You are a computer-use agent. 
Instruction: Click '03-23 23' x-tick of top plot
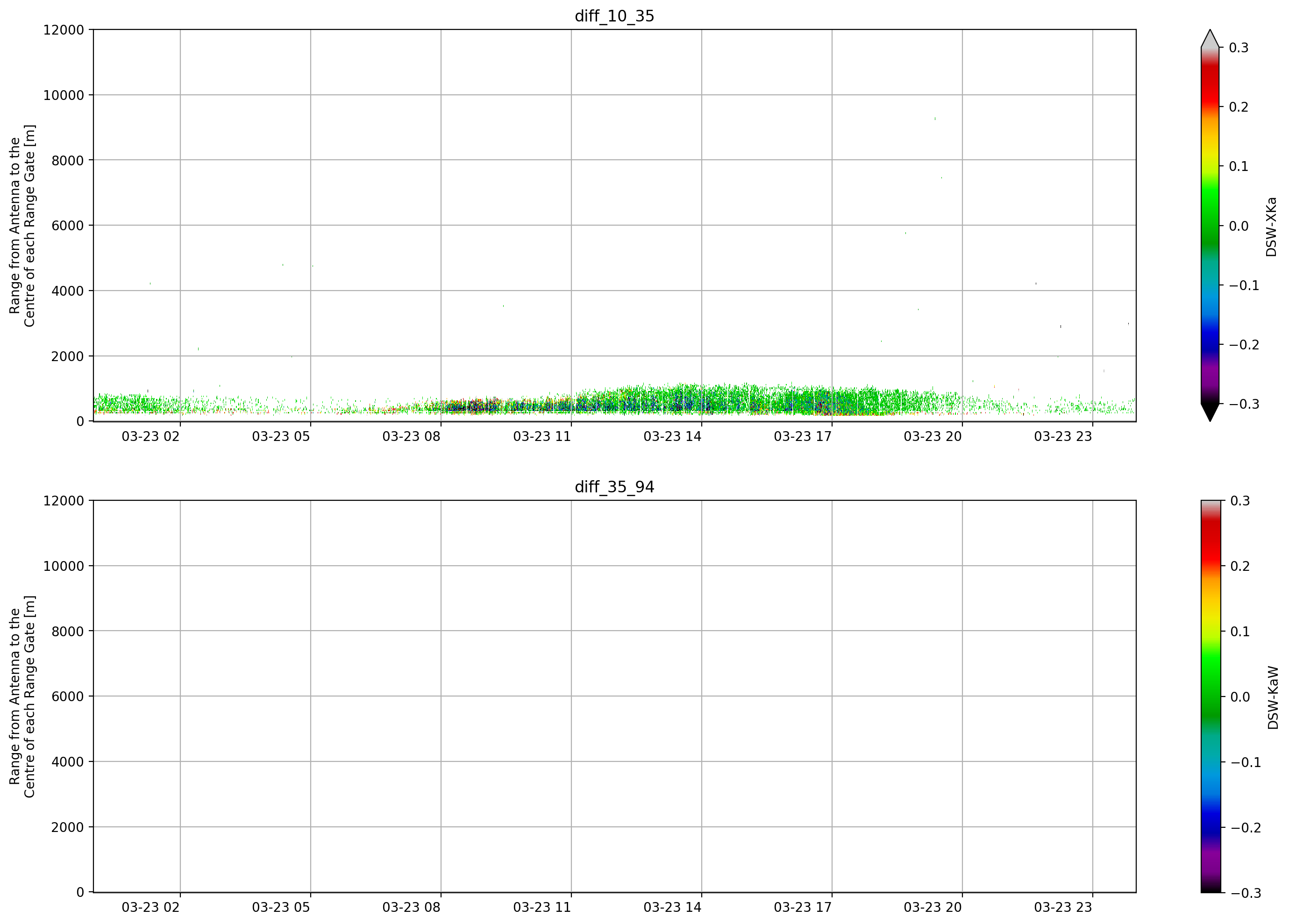tap(1063, 436)
